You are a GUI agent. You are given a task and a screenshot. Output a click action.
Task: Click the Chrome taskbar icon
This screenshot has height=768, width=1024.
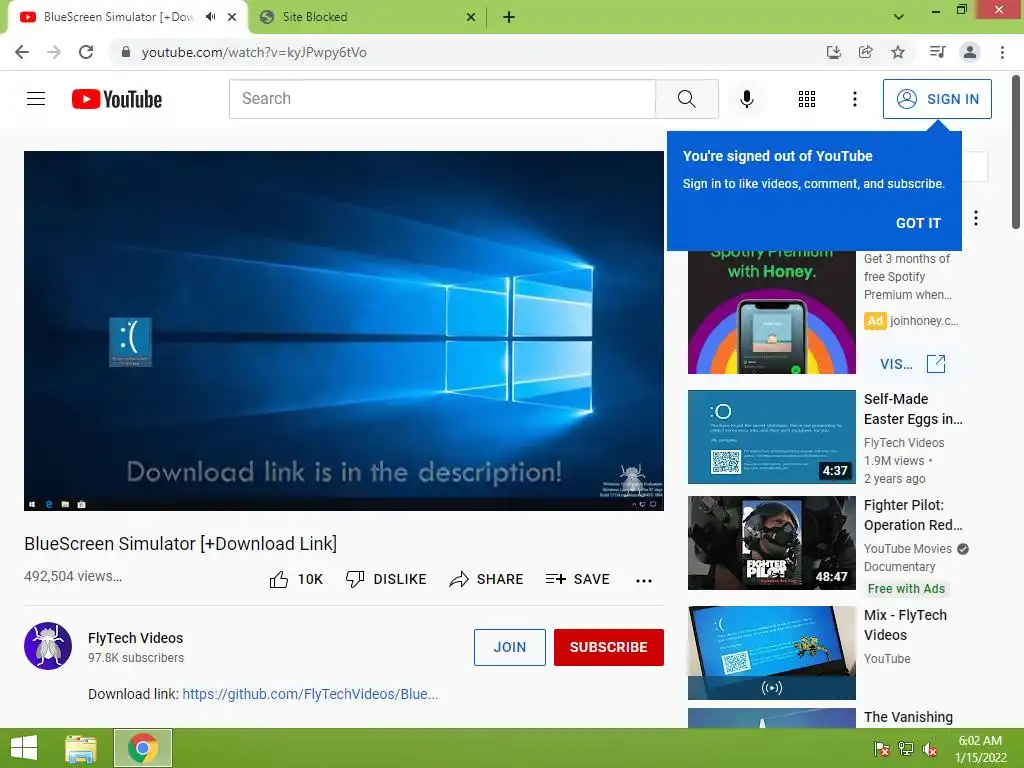pos(143,748)
